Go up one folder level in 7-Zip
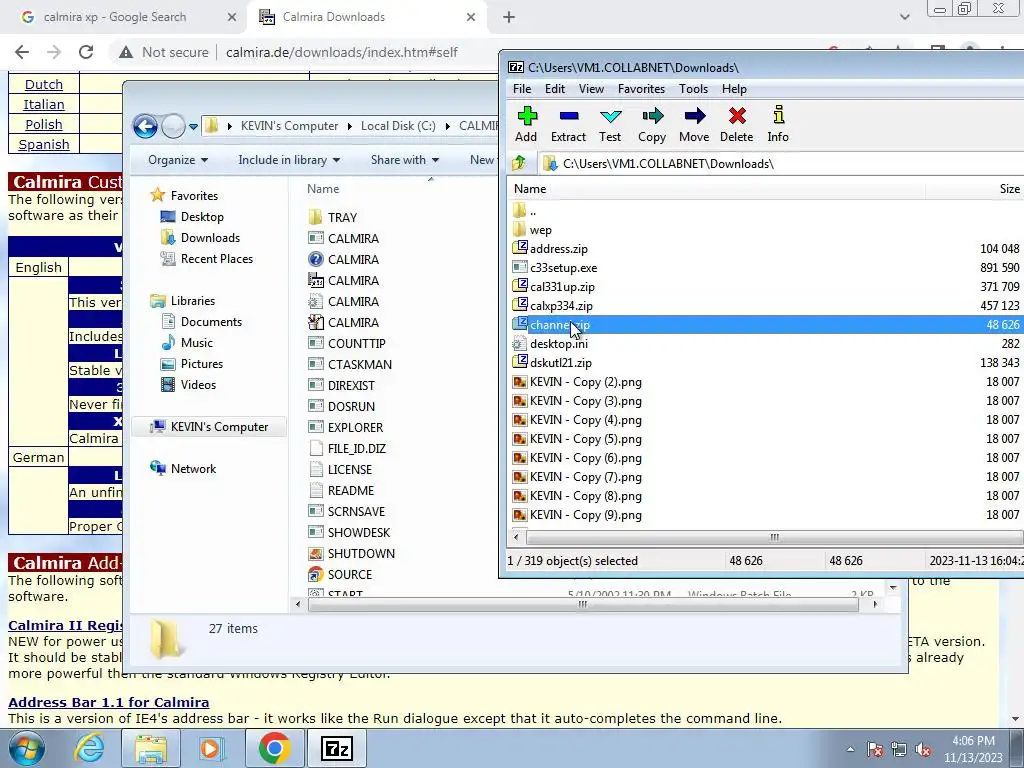The width and height of the screenshot is (1024, 768). tap(519, 163)
